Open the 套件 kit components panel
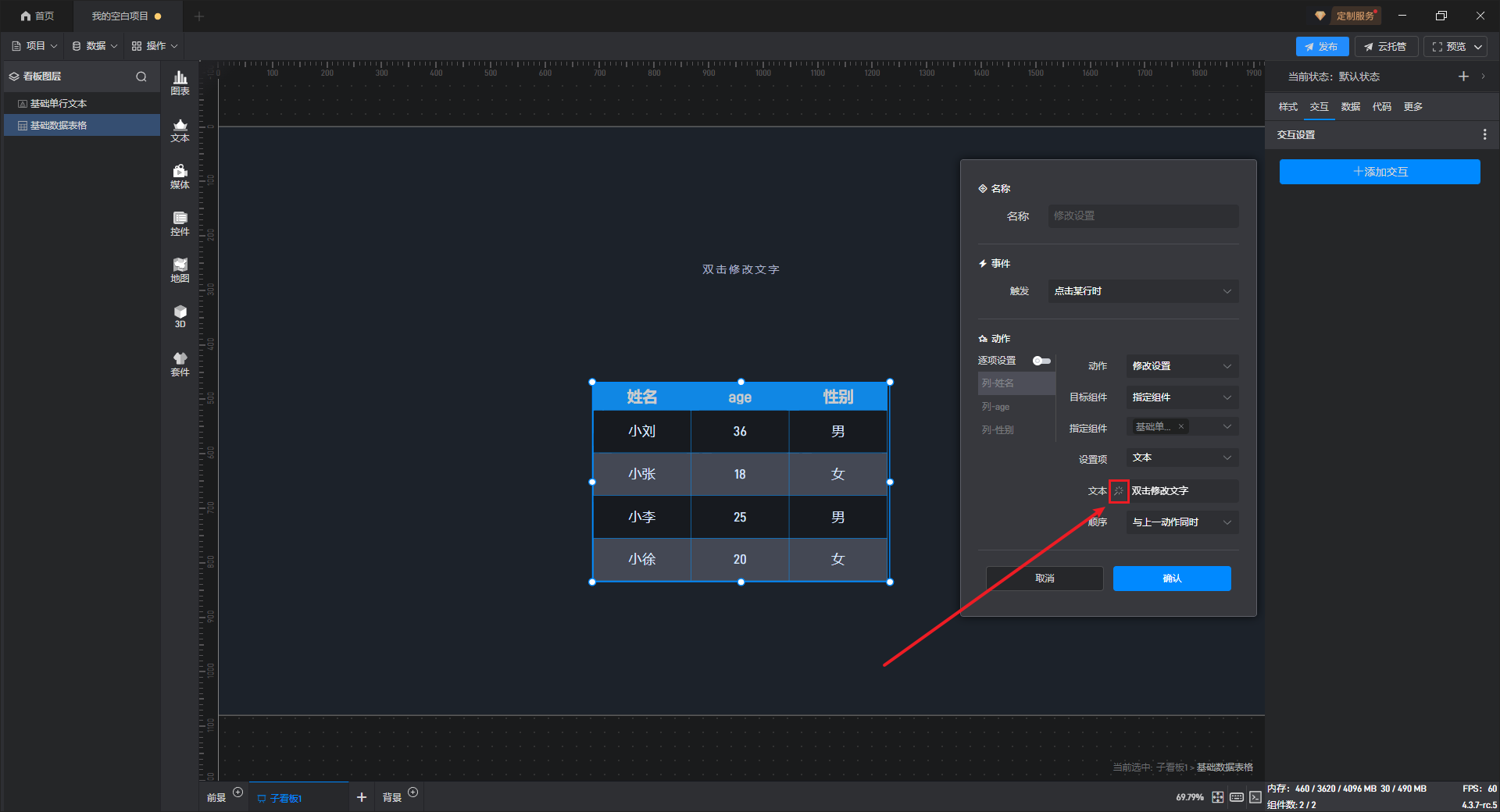The height and width of the screenshot is (812, 1500). click(x=180, y=364)
